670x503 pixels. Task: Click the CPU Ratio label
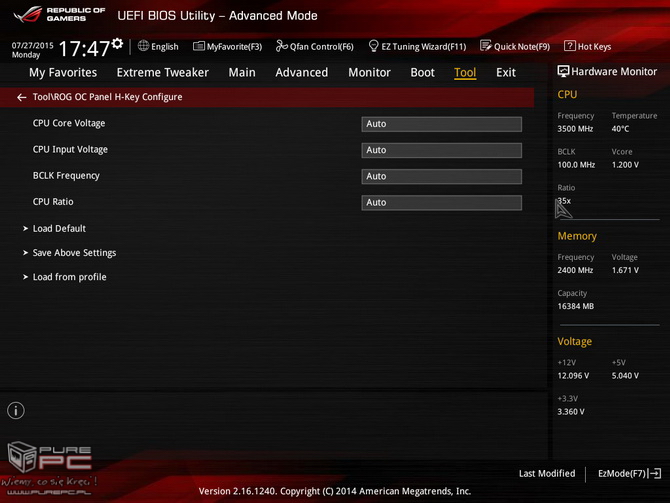(53, 202)
